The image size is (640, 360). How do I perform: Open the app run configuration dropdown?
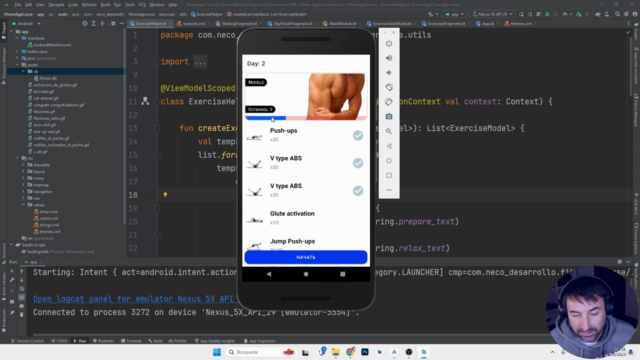click(x=455, y=14)
